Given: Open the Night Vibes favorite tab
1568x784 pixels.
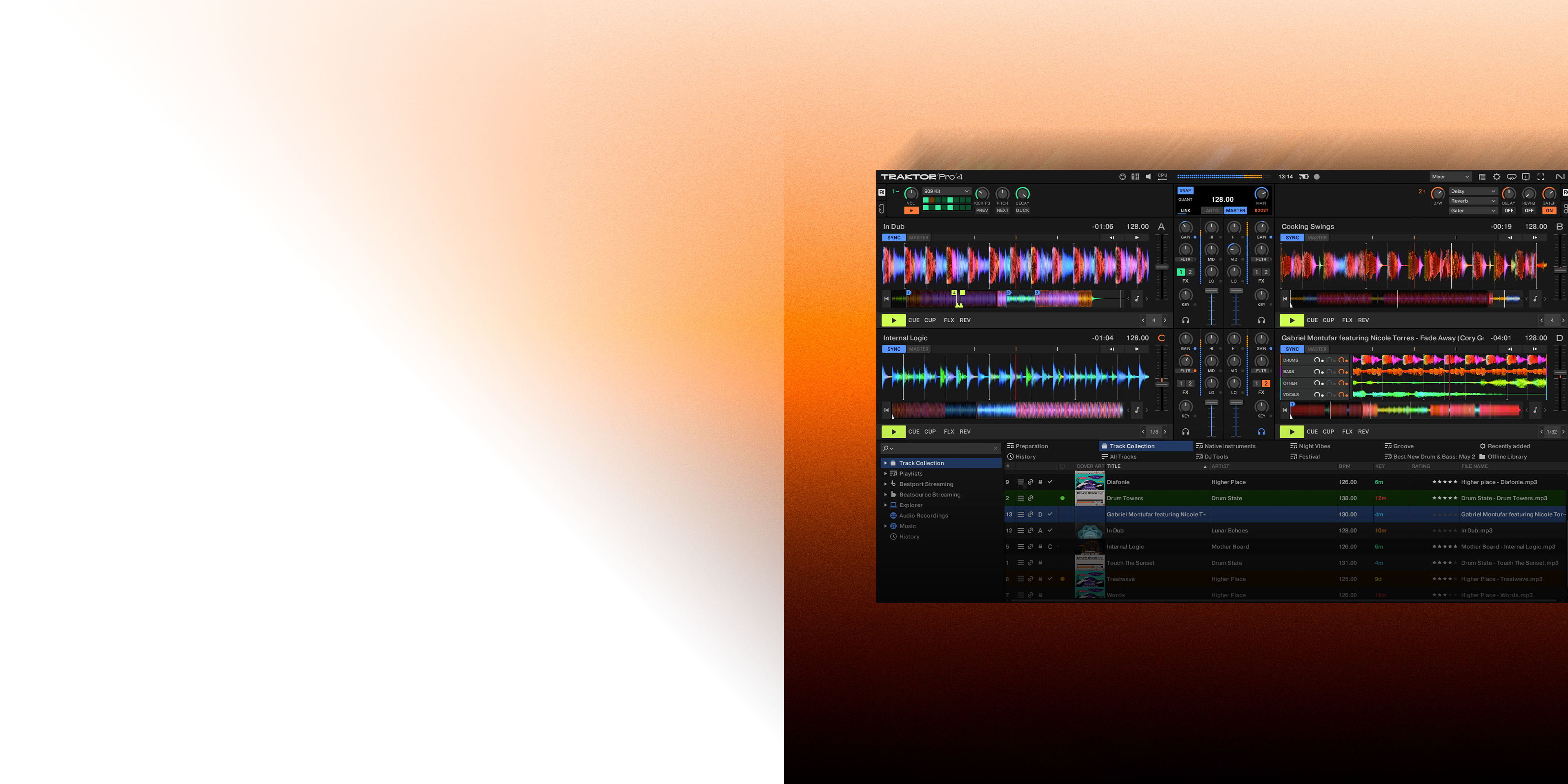Looking at the screenshot, I should pos(1310,446).
